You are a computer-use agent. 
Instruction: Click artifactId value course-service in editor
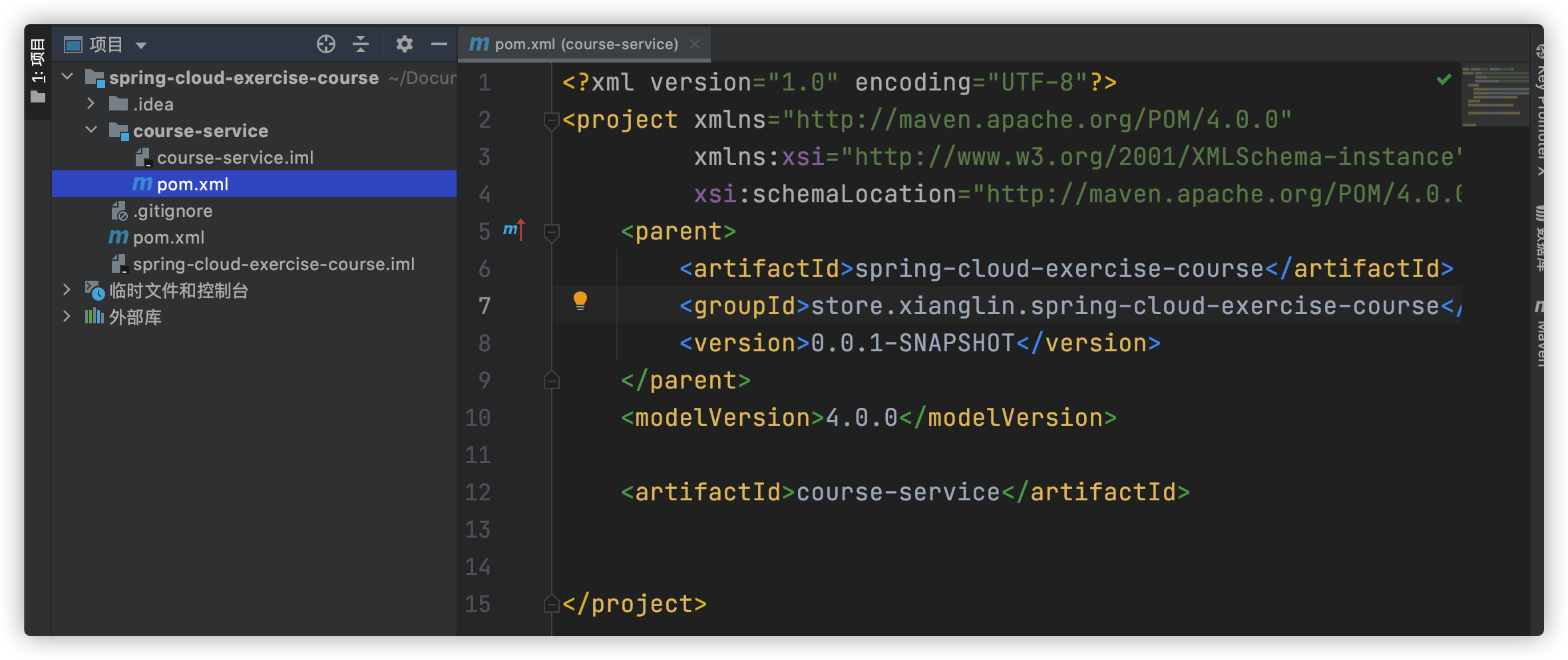(898, 492)
